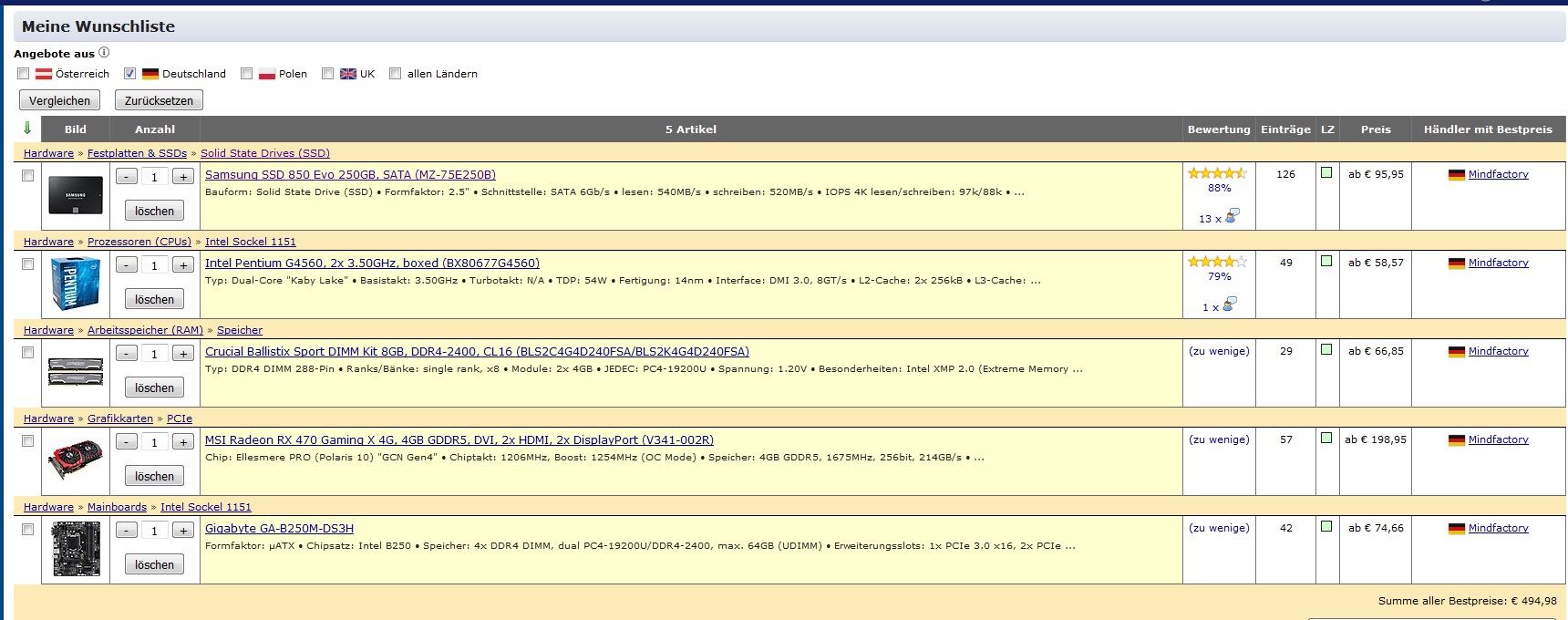The width and height of the screenshot is (1568, 620).
Task: Open Mainboards breadcrumb link
Action: click(117, 507)
